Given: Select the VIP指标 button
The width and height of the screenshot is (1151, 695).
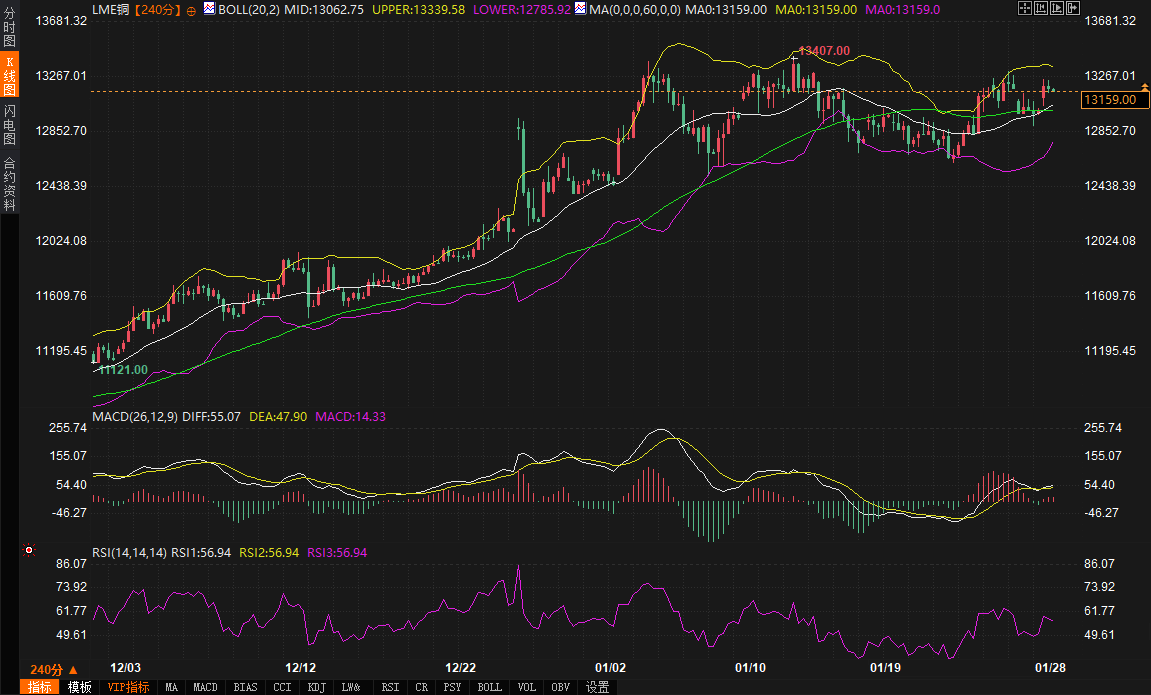Looking at the screenshot, I should tap(128, 687).
